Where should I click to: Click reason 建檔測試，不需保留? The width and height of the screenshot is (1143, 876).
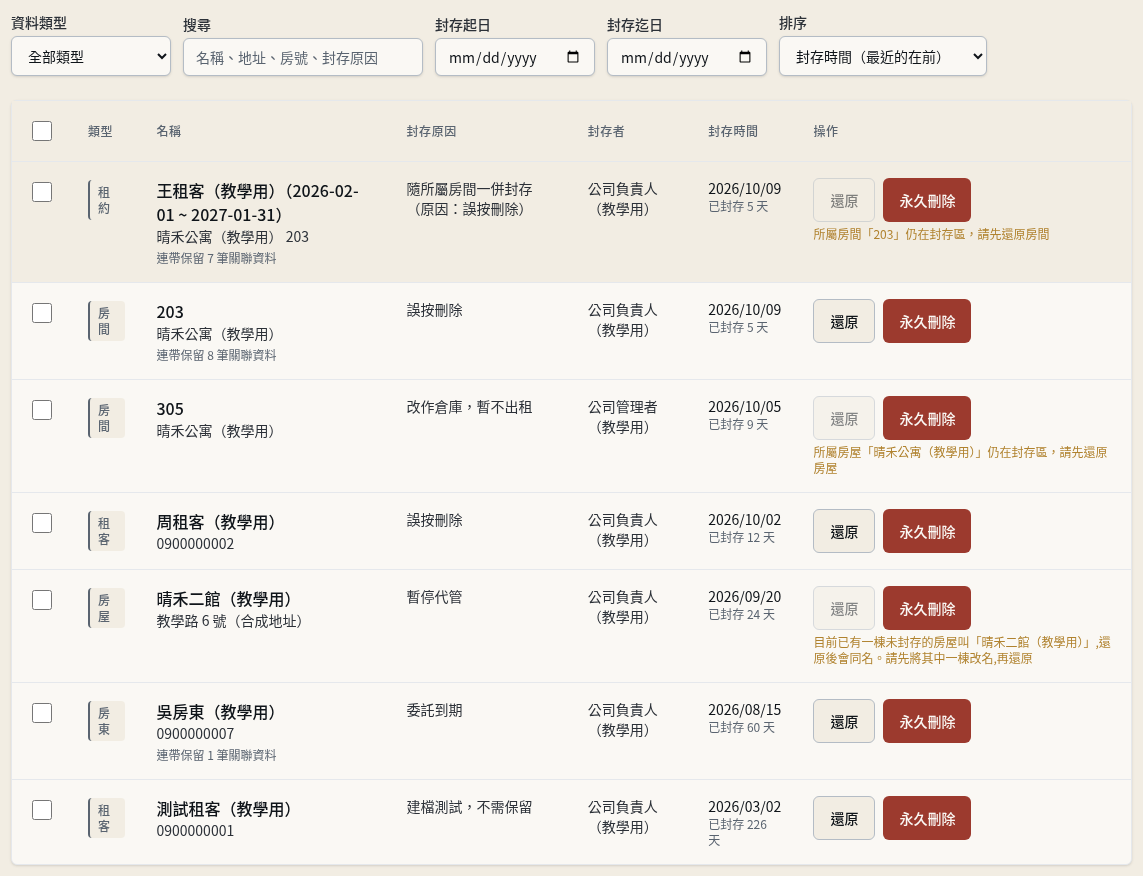[x=469, y=807]
